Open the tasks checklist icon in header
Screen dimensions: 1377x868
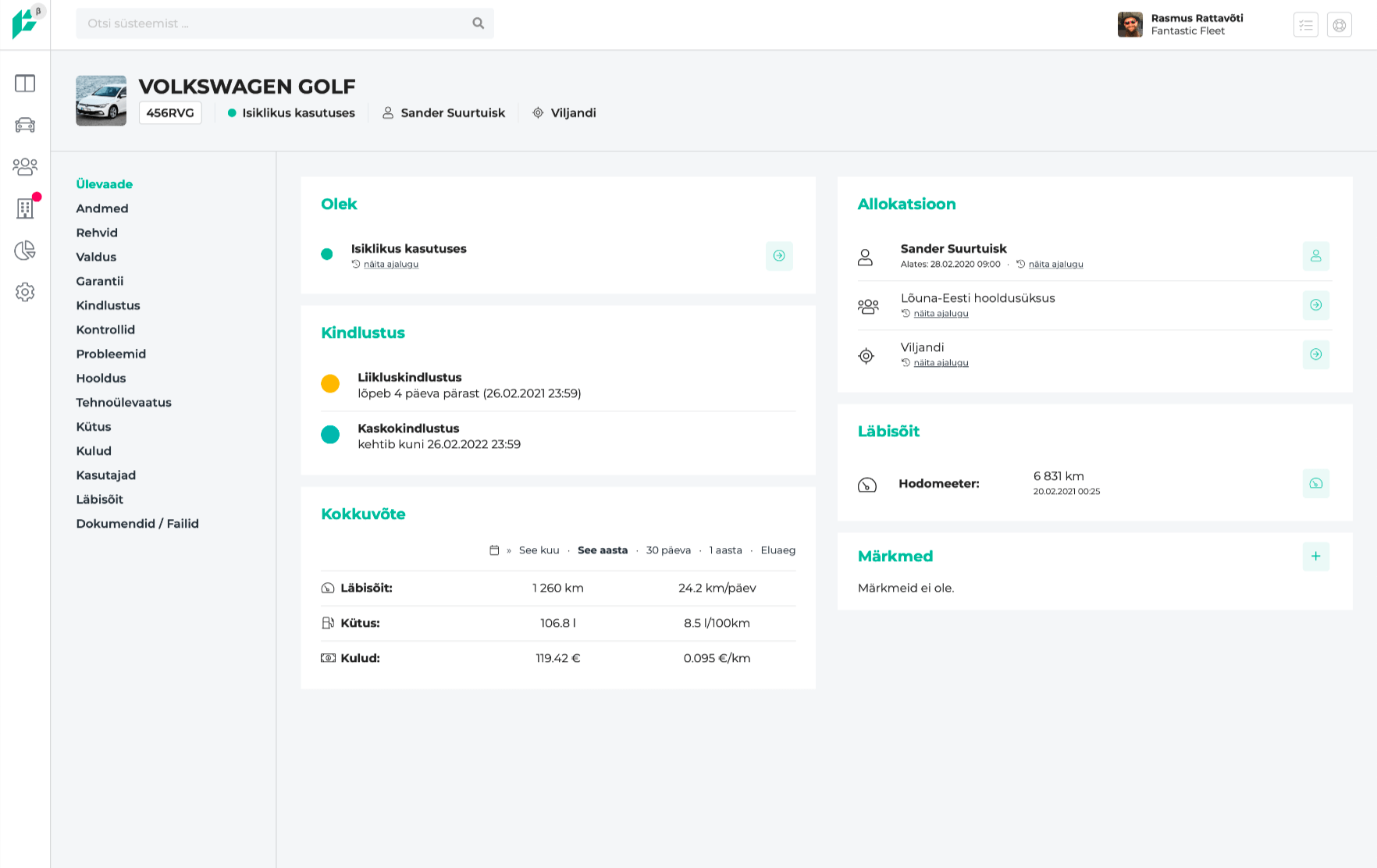tap(1305, 25)
